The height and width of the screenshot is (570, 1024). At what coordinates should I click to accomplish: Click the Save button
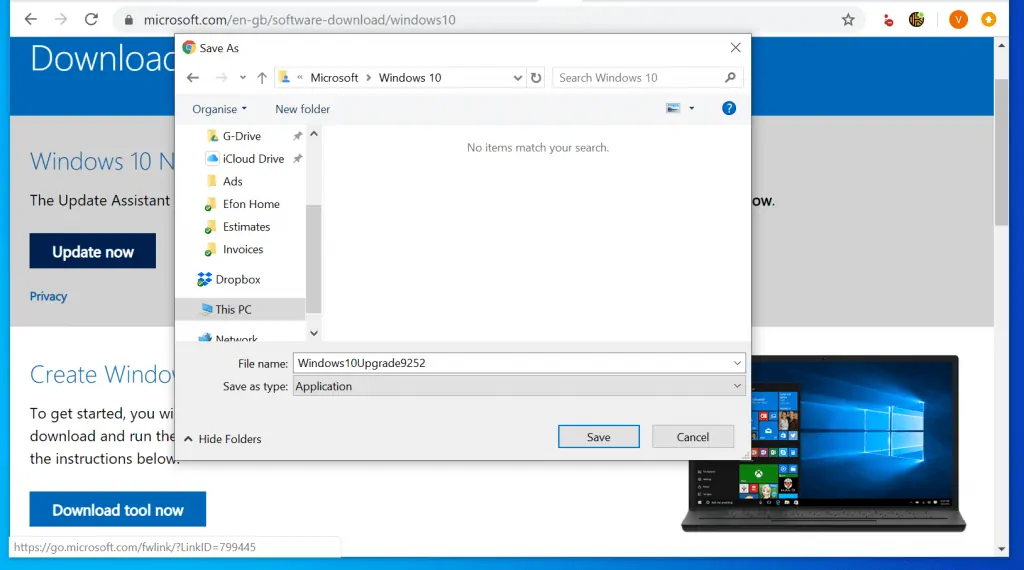[x=599, y=437]
